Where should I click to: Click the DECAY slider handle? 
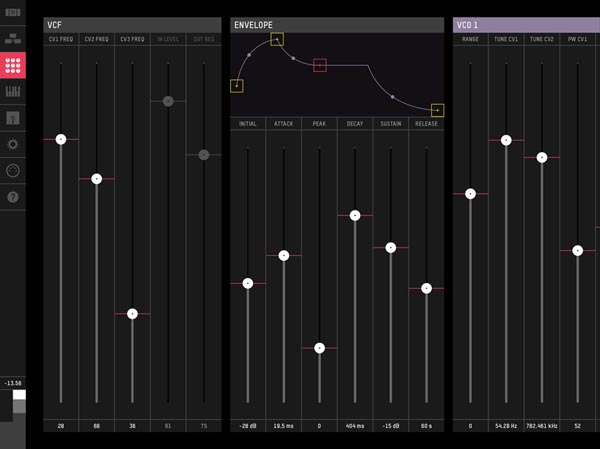tap(355, 216)
